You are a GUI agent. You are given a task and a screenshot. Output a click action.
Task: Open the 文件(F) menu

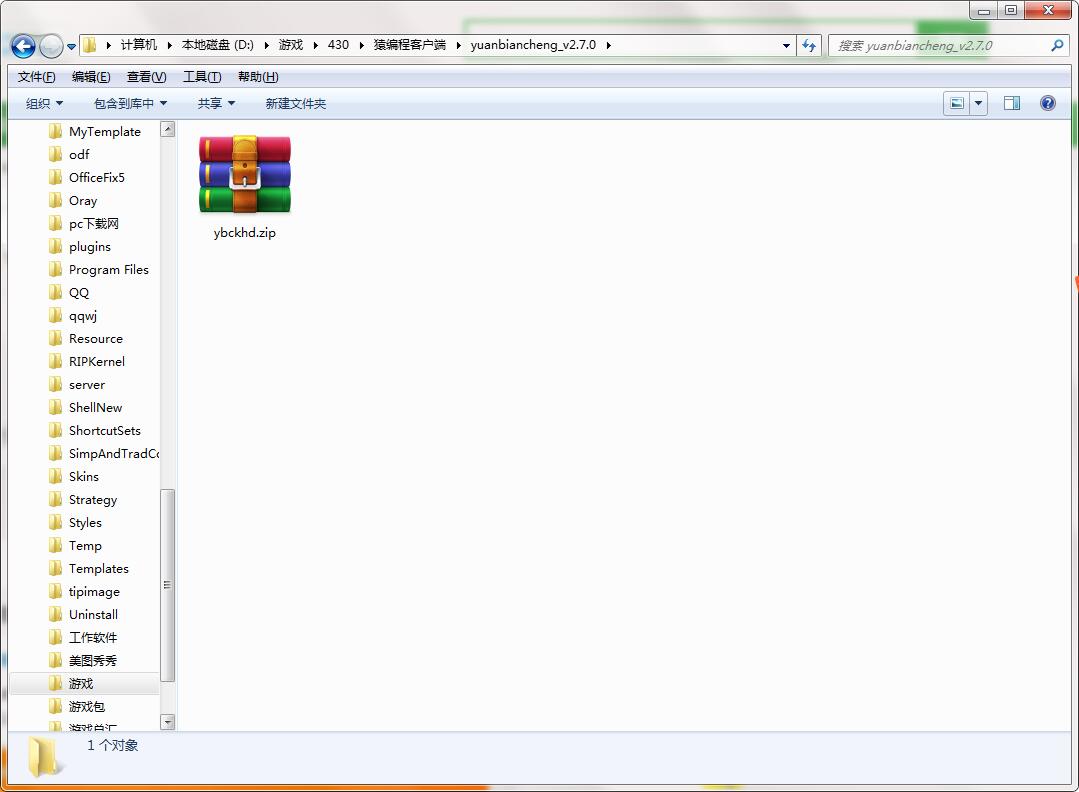[36, 76]
